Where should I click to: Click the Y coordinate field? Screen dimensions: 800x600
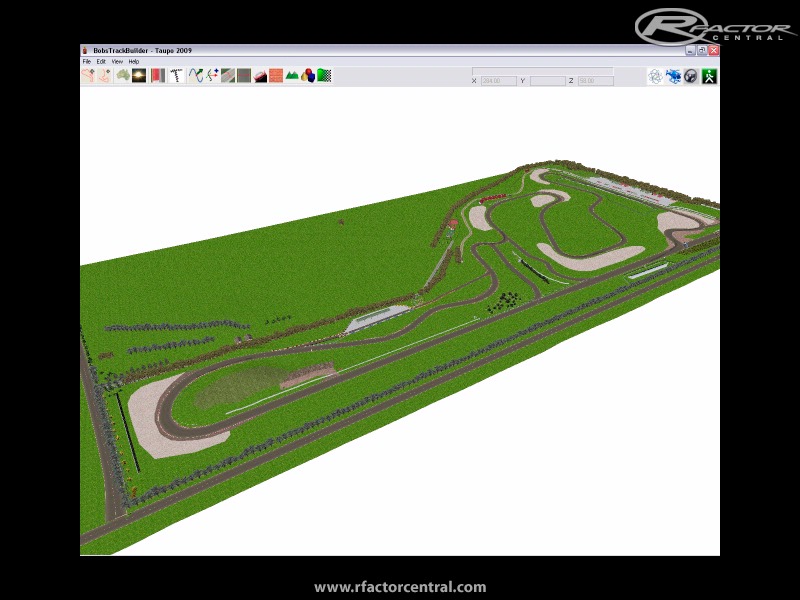coord(547,80)
